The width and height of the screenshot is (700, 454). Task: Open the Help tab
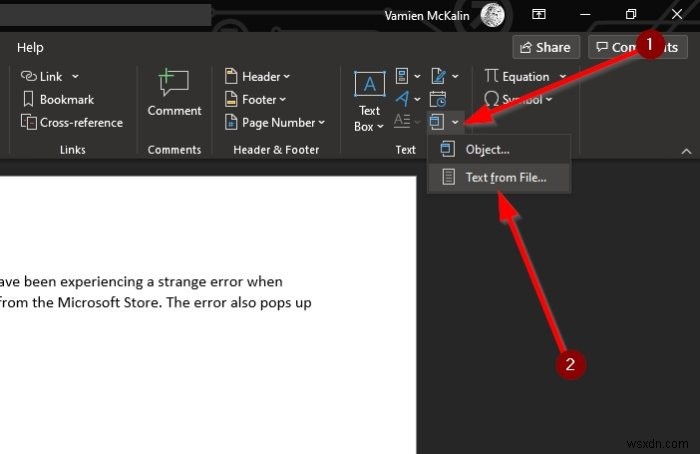click(30, 47)
